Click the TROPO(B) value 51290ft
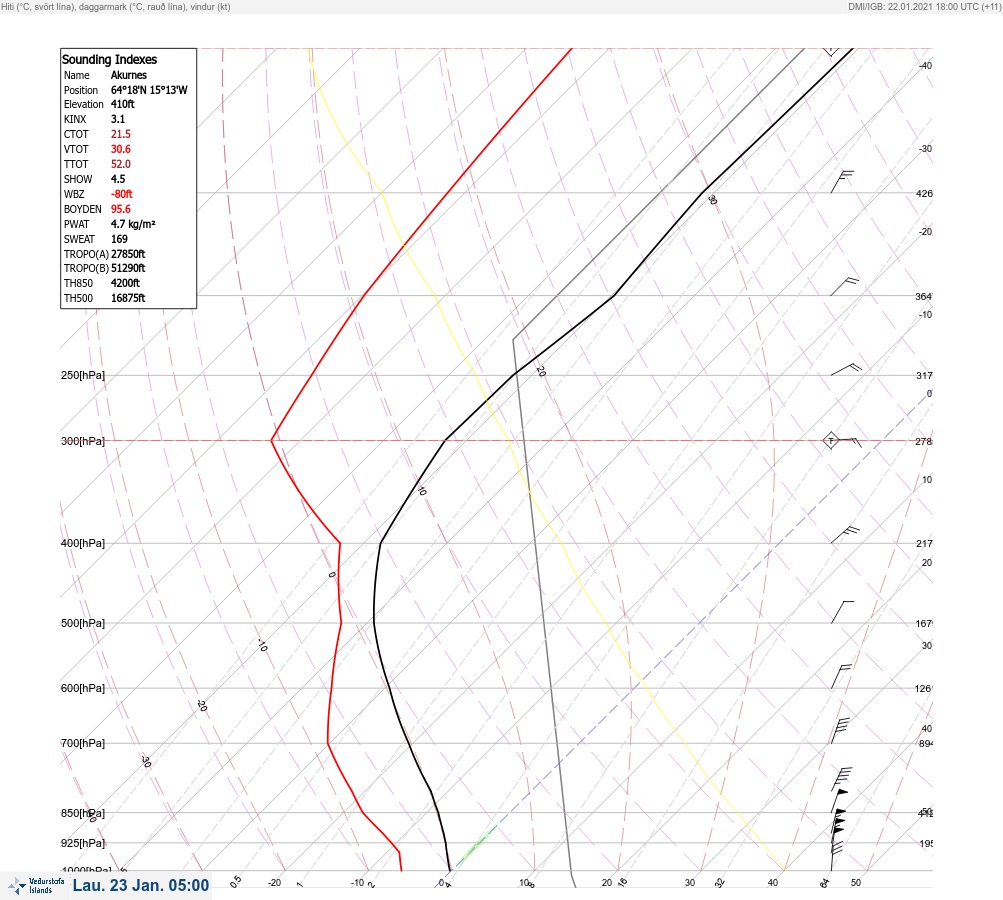 click(128, 269)
